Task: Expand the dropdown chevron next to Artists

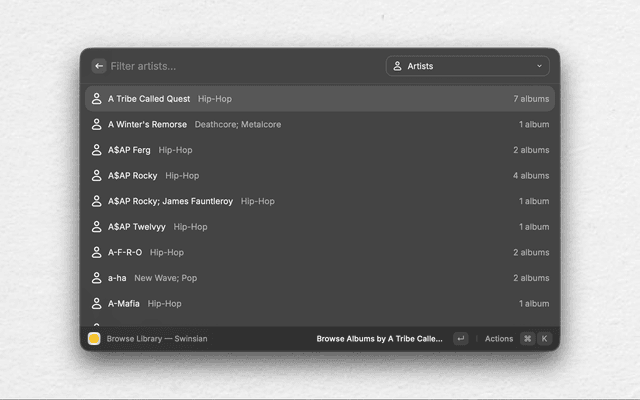Action: (x=539, y=66)
